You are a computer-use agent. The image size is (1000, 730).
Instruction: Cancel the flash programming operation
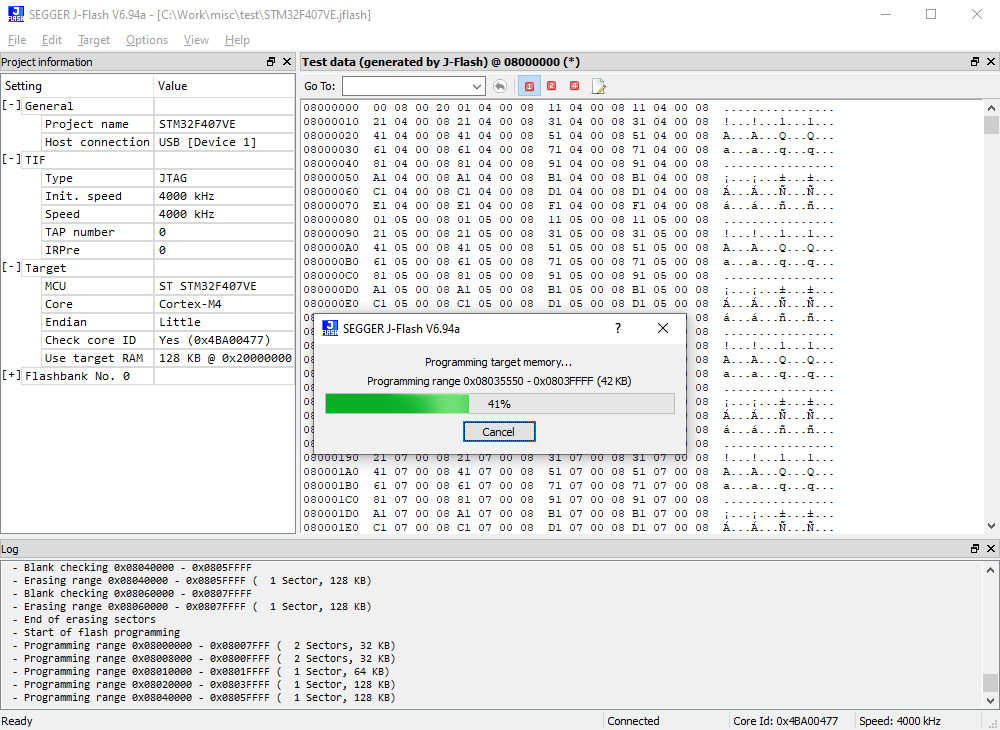click(x=499, y=432)
